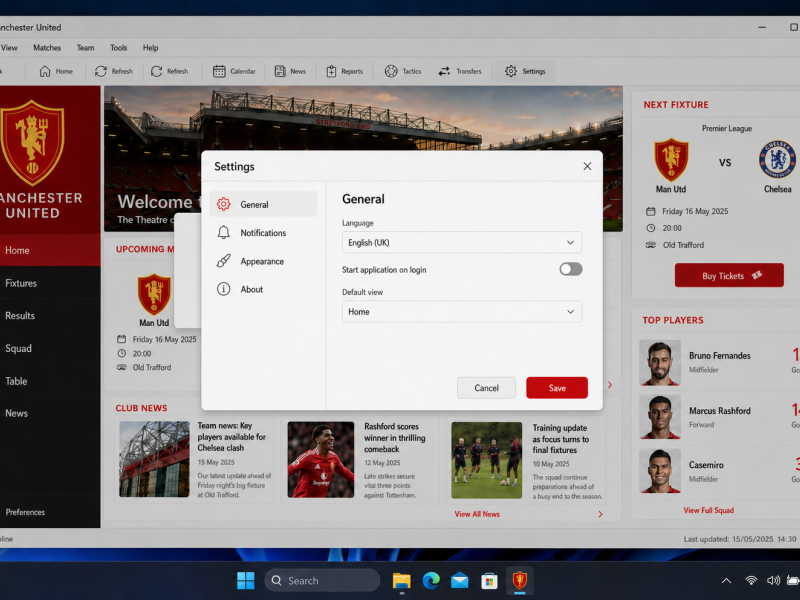
Task: Open the Transfers toolbar icon
Action: [444, 71]
